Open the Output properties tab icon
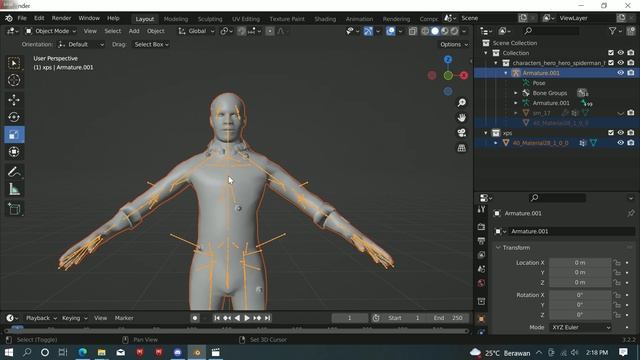The image size is (640, 360). [481, 241]
